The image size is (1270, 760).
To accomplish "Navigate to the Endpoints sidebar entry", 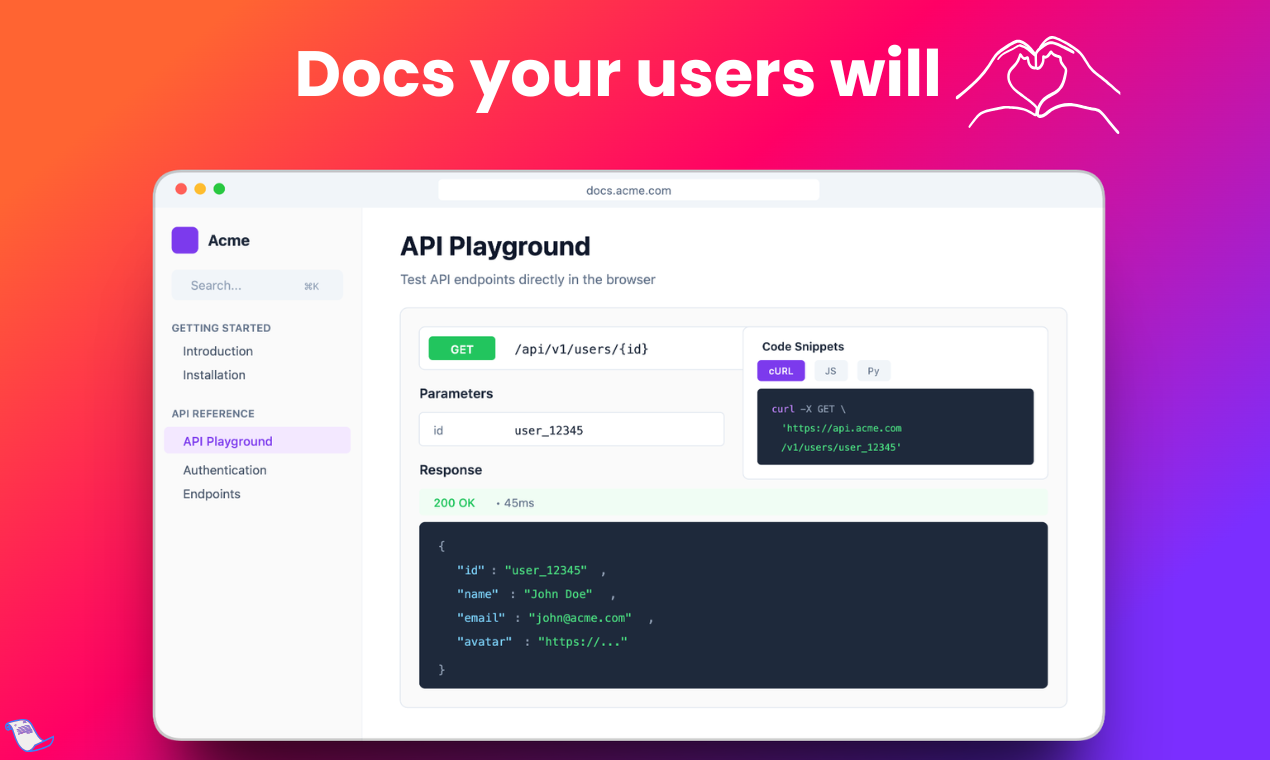I will point(211,494).
